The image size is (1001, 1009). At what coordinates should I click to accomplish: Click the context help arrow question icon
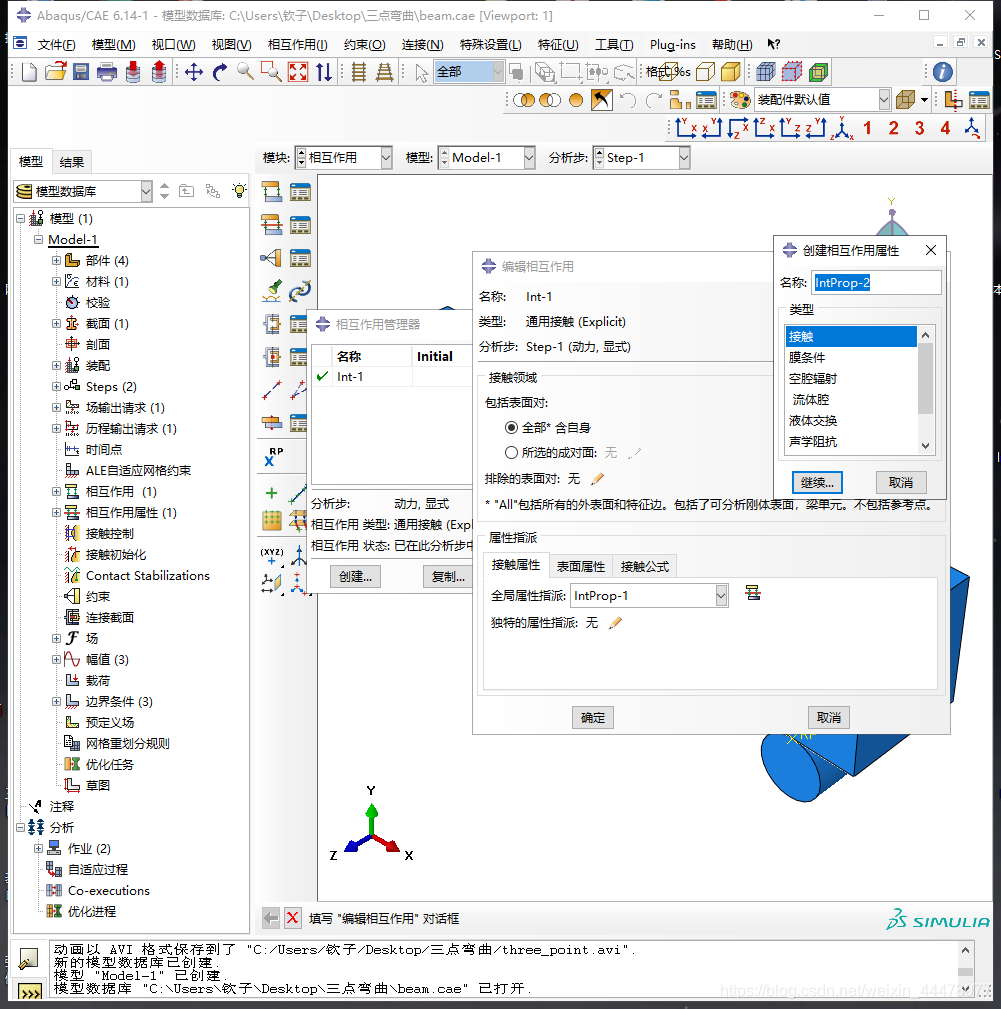pyautogui.click(x=773, y=44)
